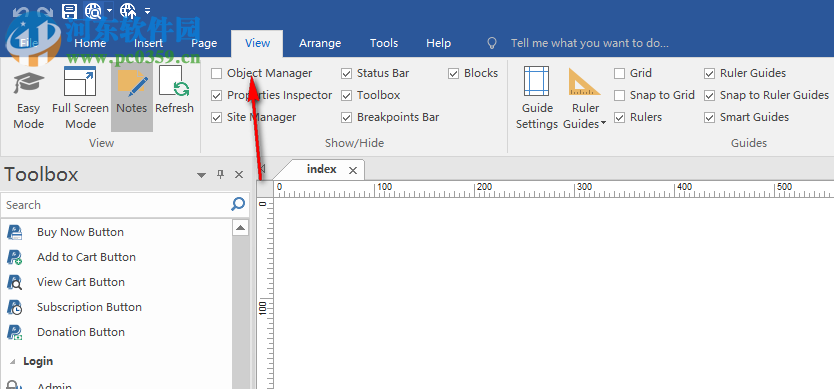Click the Toolbox search magnifier icon
834x389 pixels.
[x=238, y=204]
